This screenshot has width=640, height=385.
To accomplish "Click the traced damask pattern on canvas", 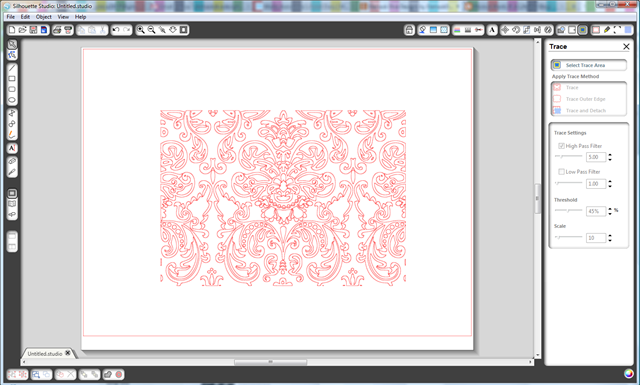I will [283, 198].
